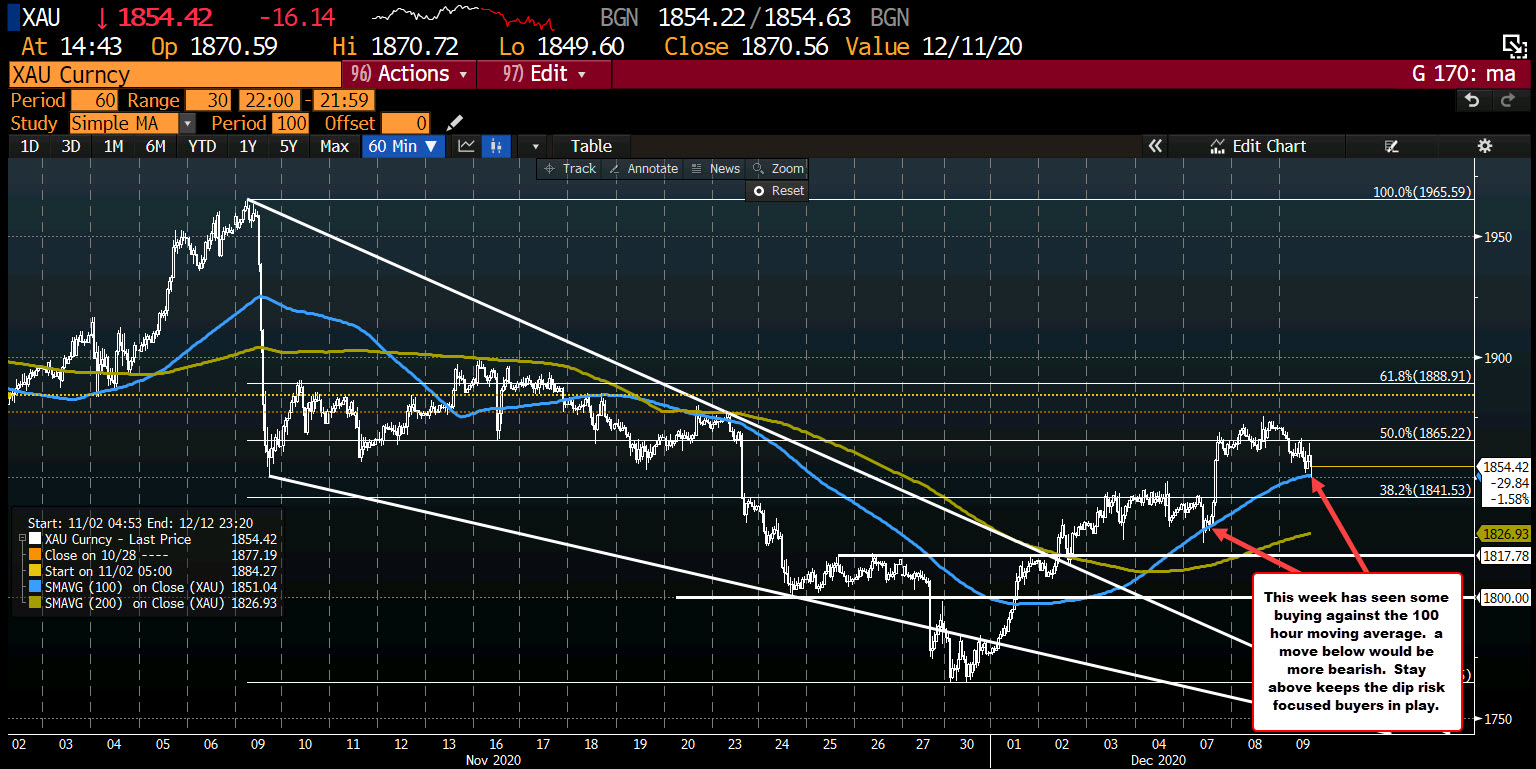The image size is (1536, 769).
Task: Click the redo arrow icon
Action: point(1508,100)
